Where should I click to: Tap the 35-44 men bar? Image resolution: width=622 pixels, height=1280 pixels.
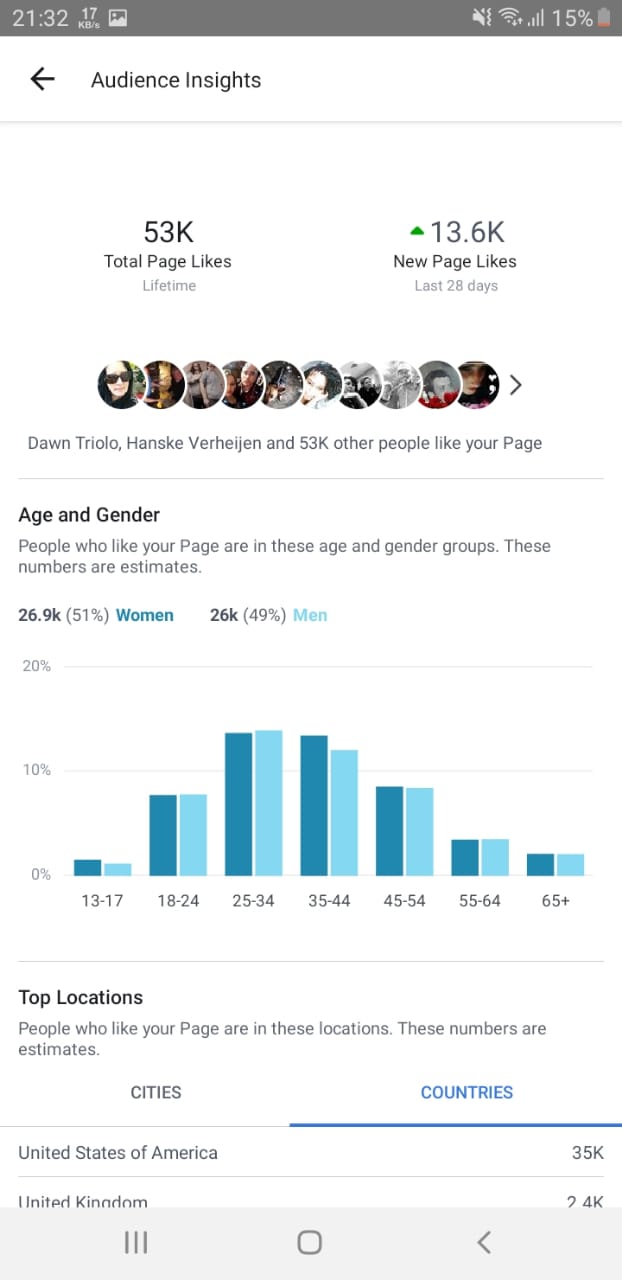[344, 813]
